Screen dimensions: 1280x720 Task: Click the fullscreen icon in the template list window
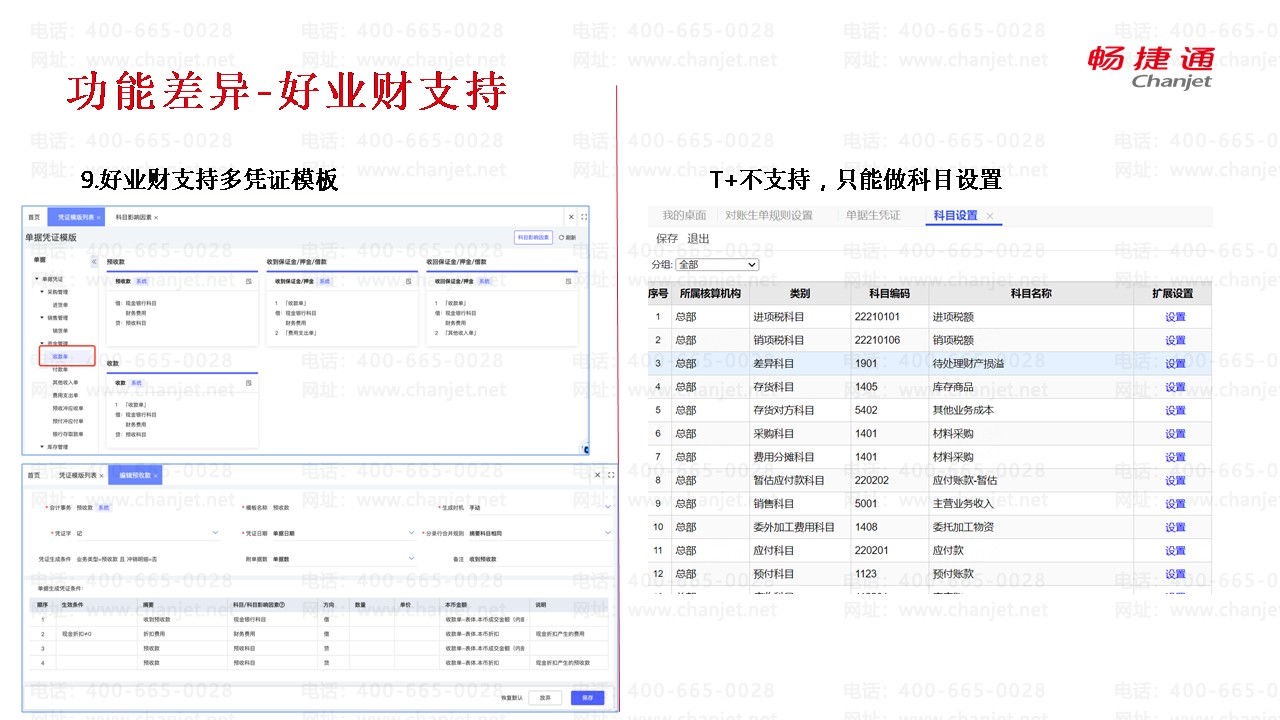(x=584, y=217)
